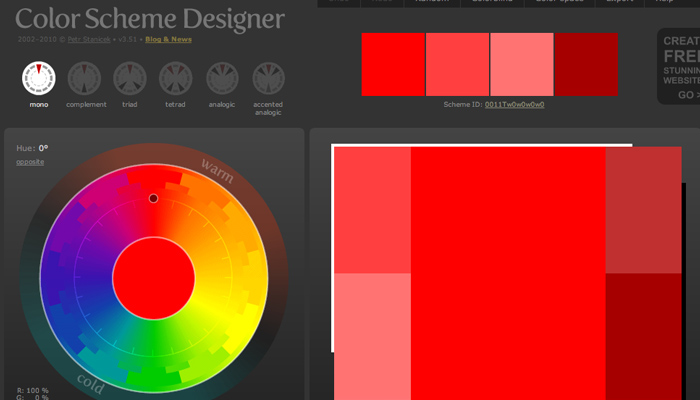Viewport: 700px width, 400px height.
Task: Select the second, lighter red palette swatch
Action: pyautogui.click(x=457, y=65)
